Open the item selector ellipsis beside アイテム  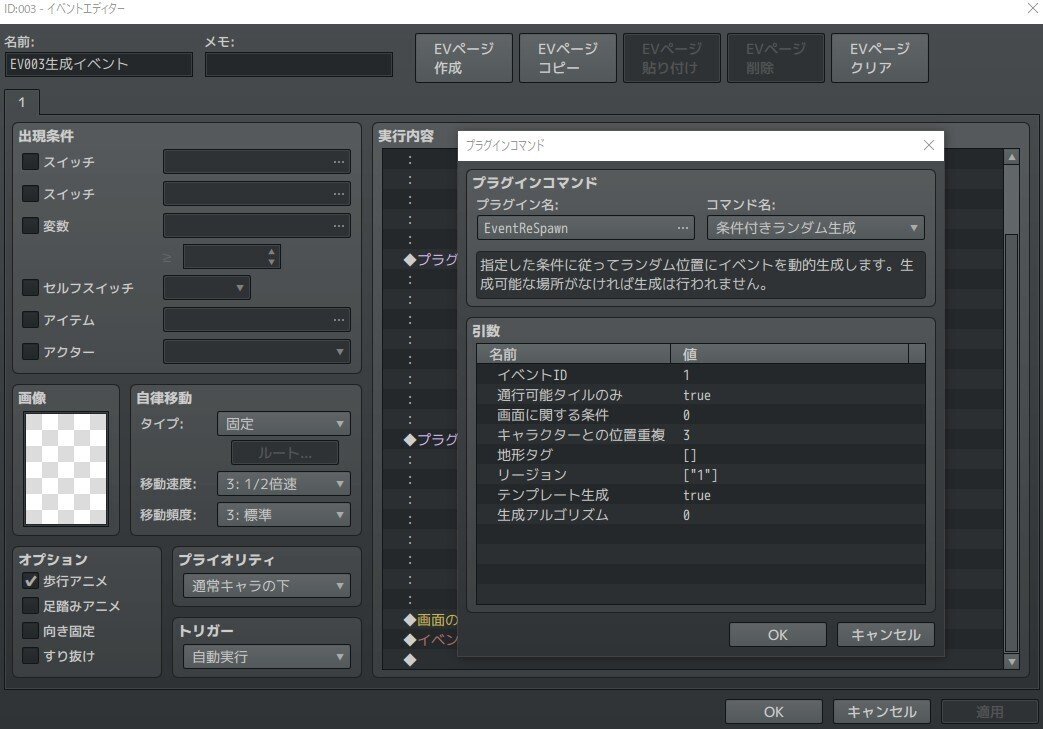point(341,321)
